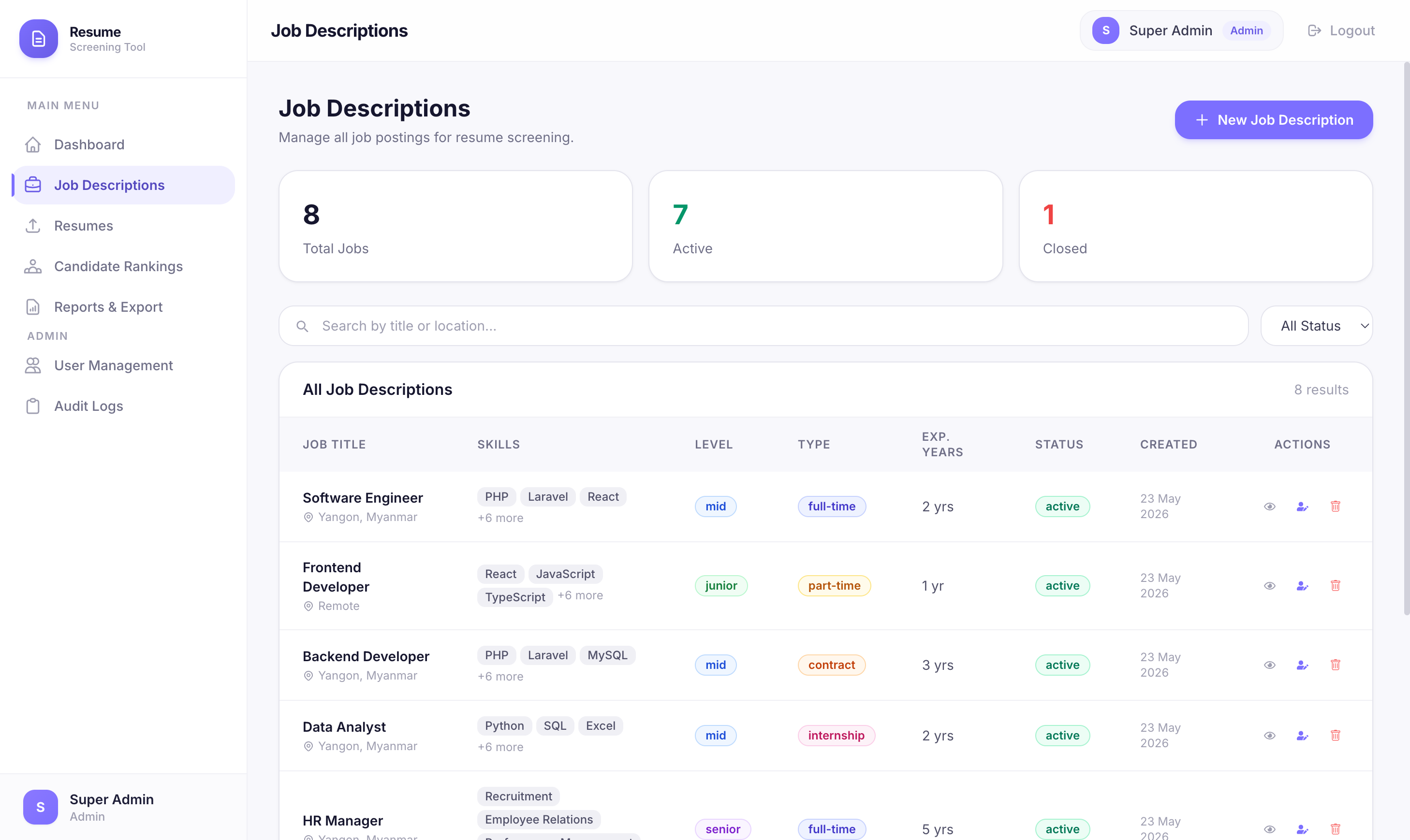Click the Frontend Developer job title
Image resolution: width=1410 pixels, height=840 pixels.
[336, 577]
